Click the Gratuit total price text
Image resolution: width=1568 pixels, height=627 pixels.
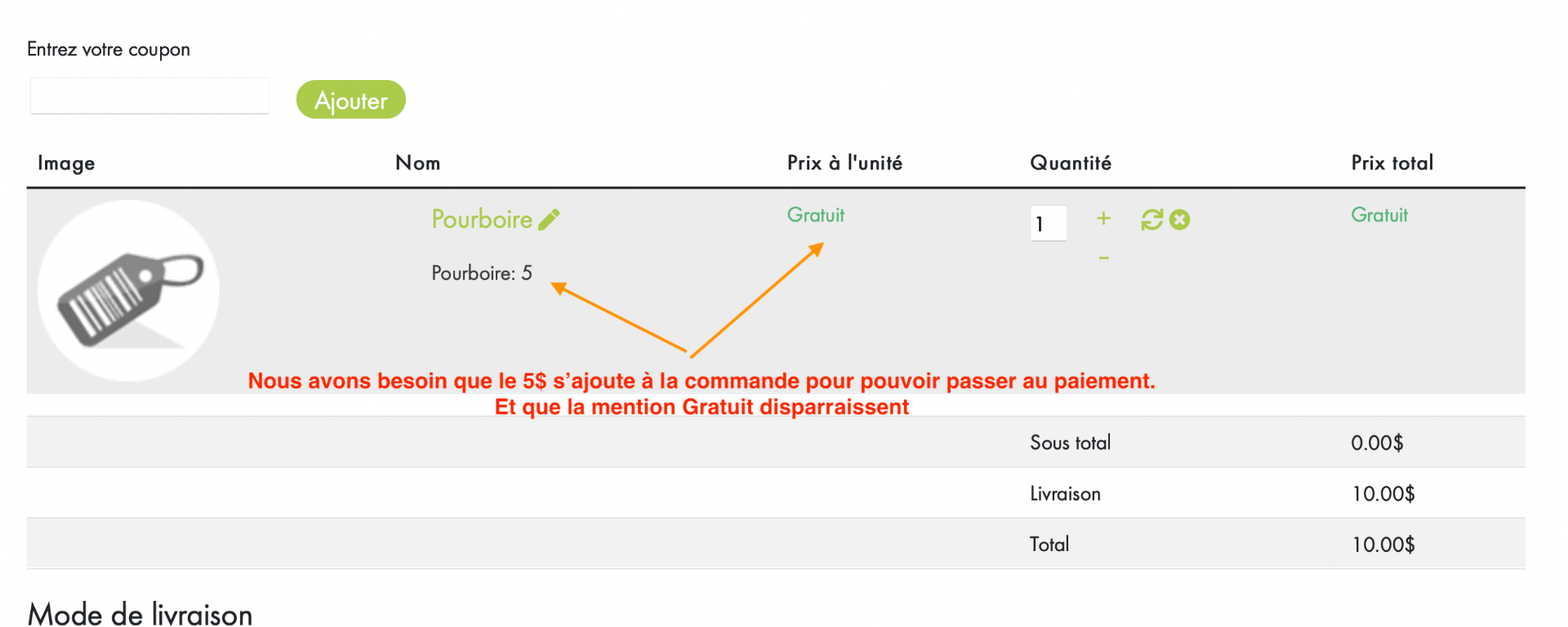pos(1379,215)
